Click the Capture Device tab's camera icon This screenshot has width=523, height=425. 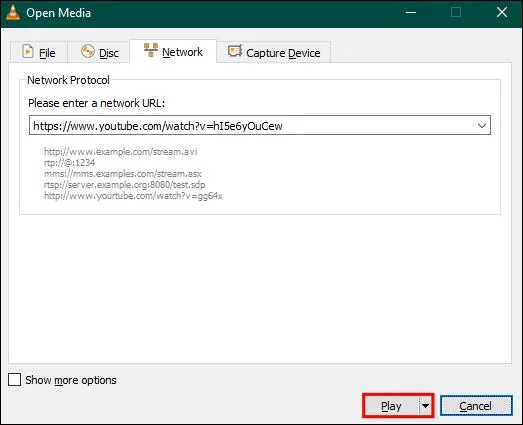coord(235,51)
